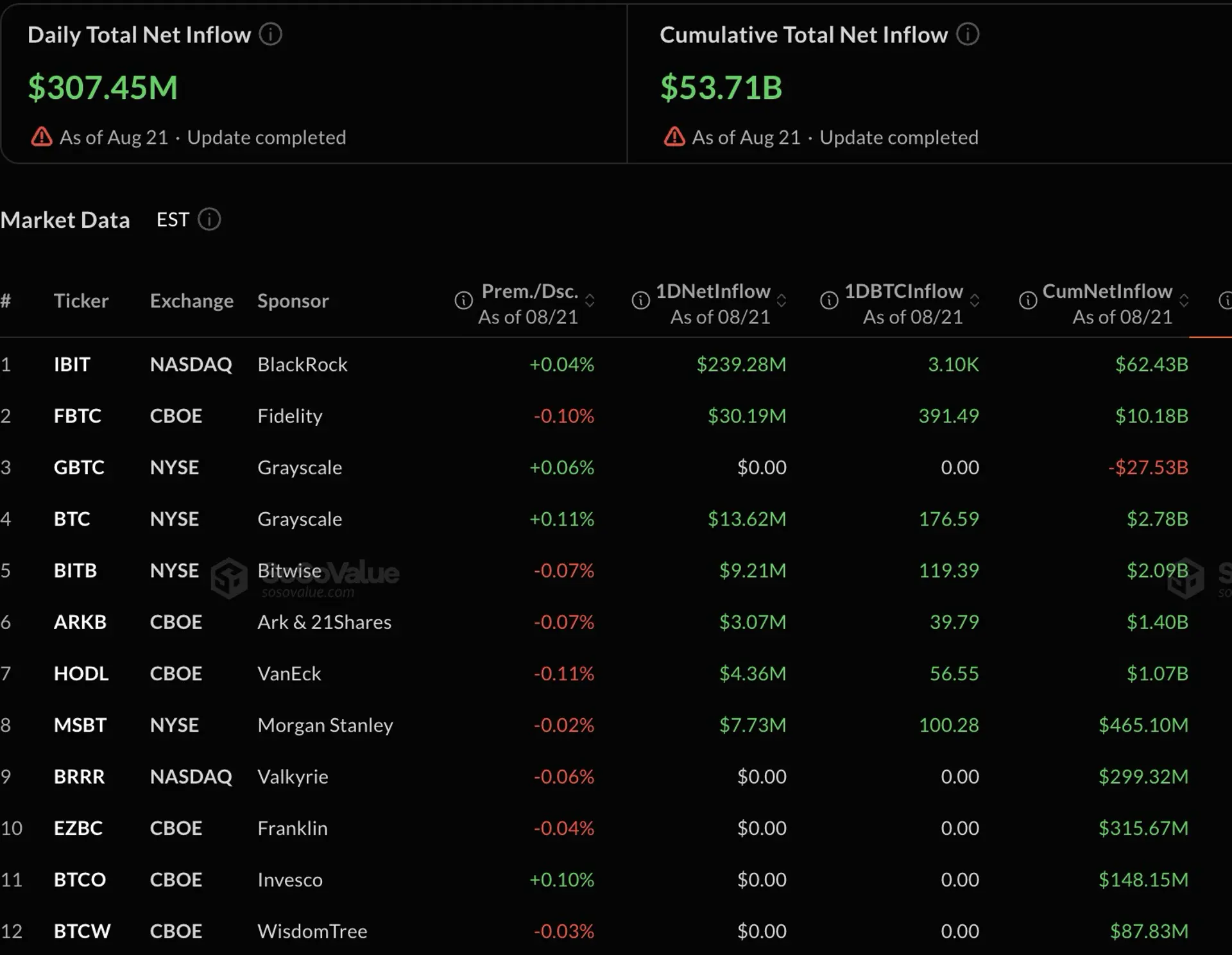Click the Invesco sponsor cell
Viewport: 1232px width, 955px height.
tap(290, 879)
